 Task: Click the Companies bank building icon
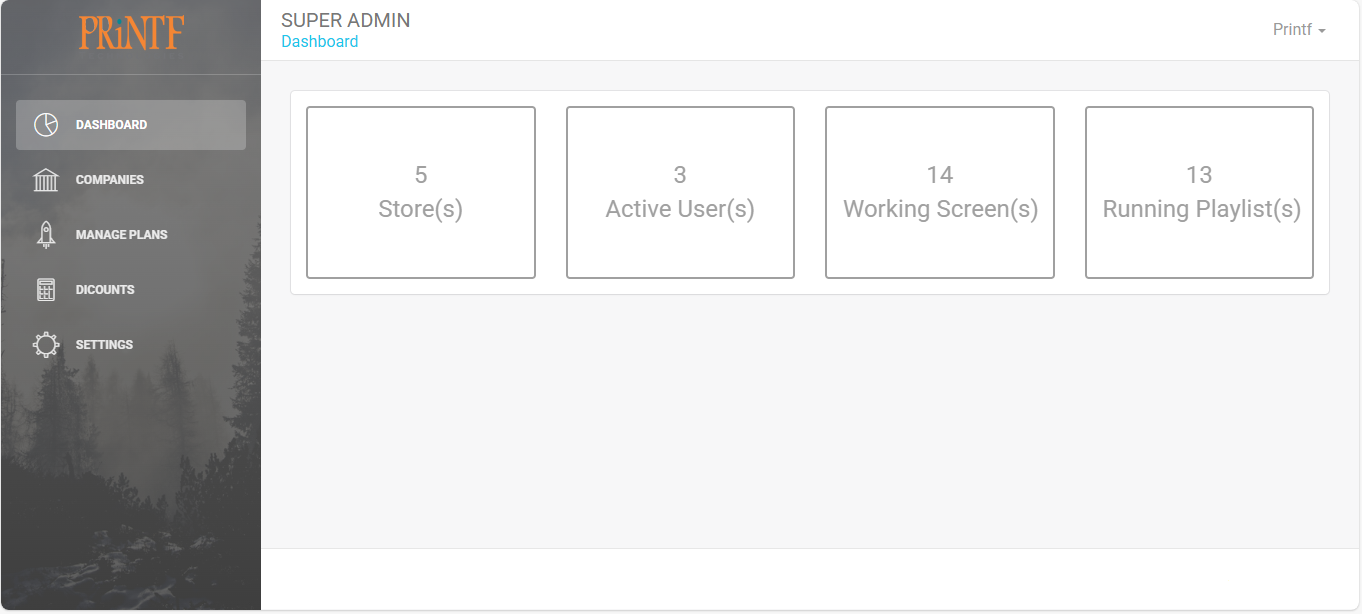tap(46, 180)
